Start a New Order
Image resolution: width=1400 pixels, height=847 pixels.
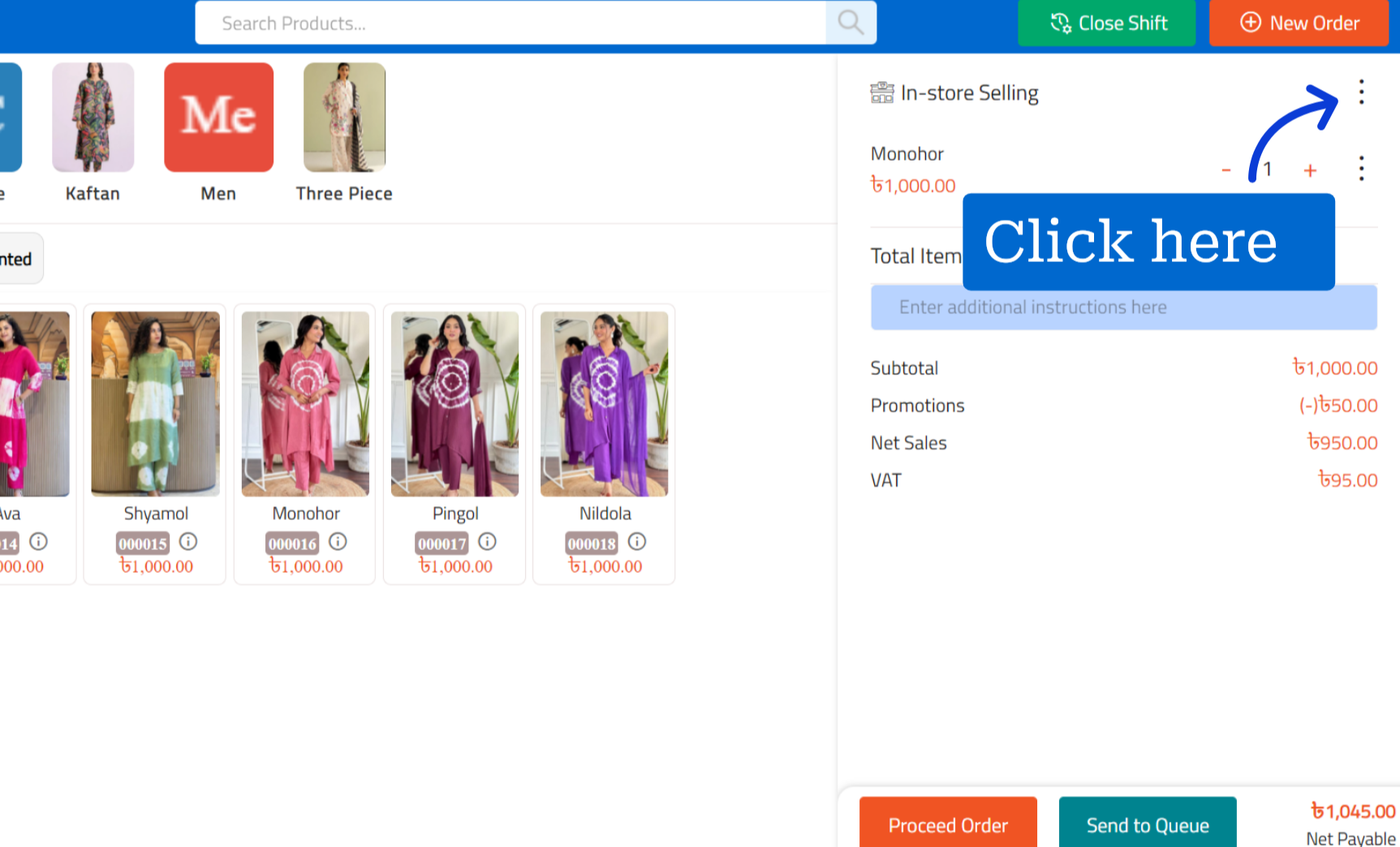[1299, 23]
